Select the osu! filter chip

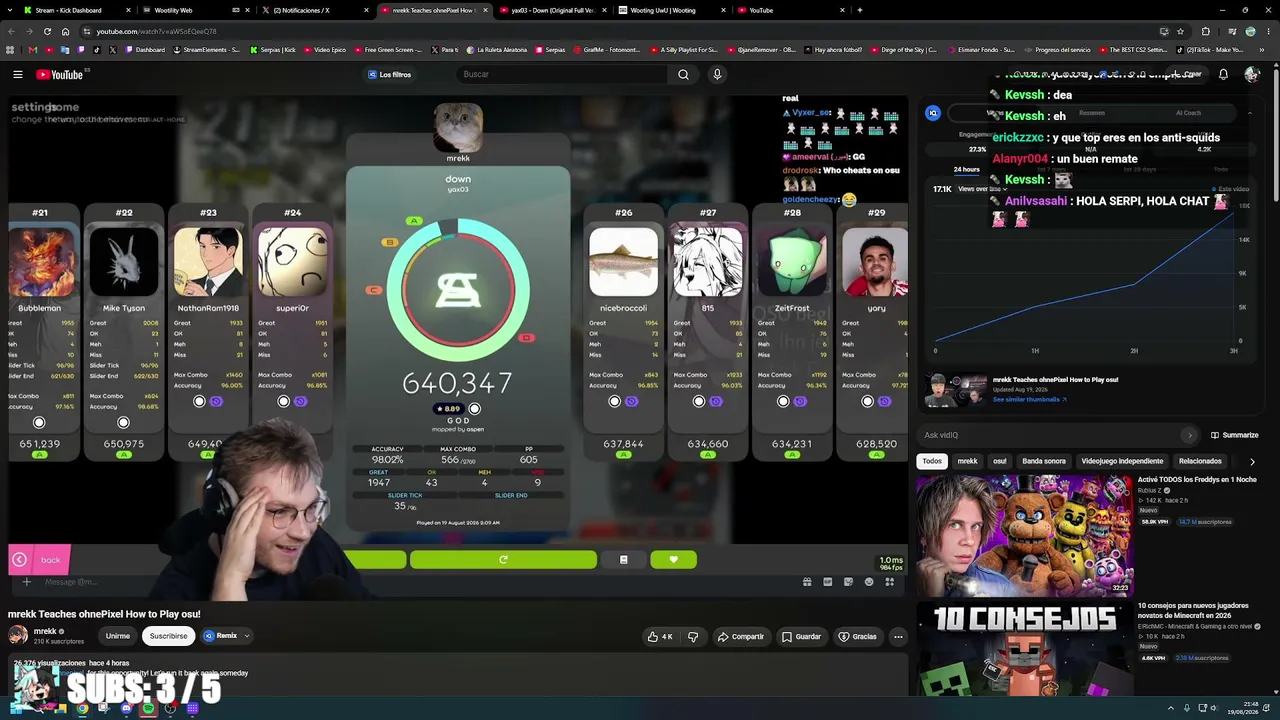999,461
